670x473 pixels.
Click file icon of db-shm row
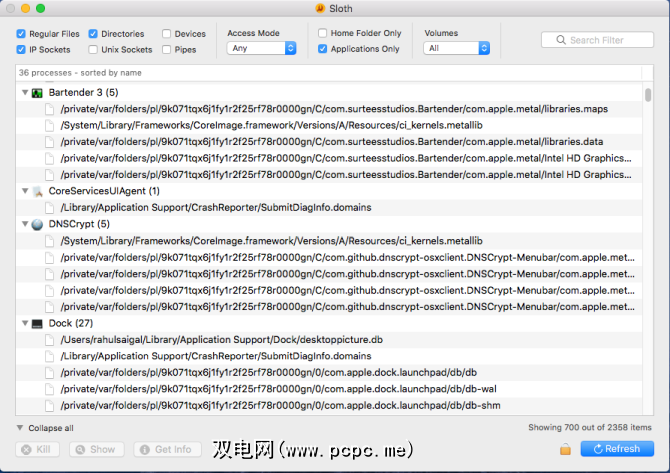tap(50, 406)
